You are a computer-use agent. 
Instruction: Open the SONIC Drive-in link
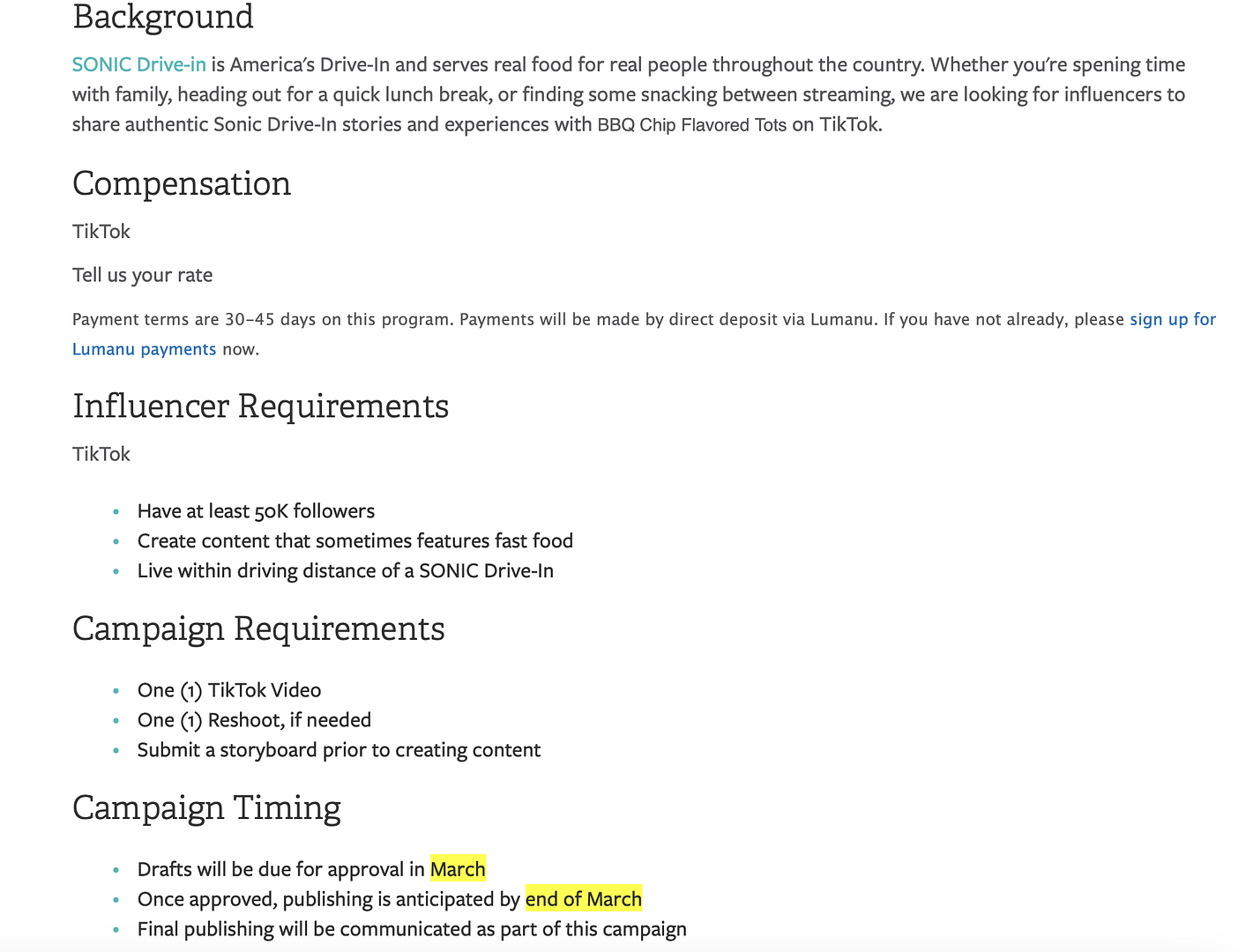138,64
